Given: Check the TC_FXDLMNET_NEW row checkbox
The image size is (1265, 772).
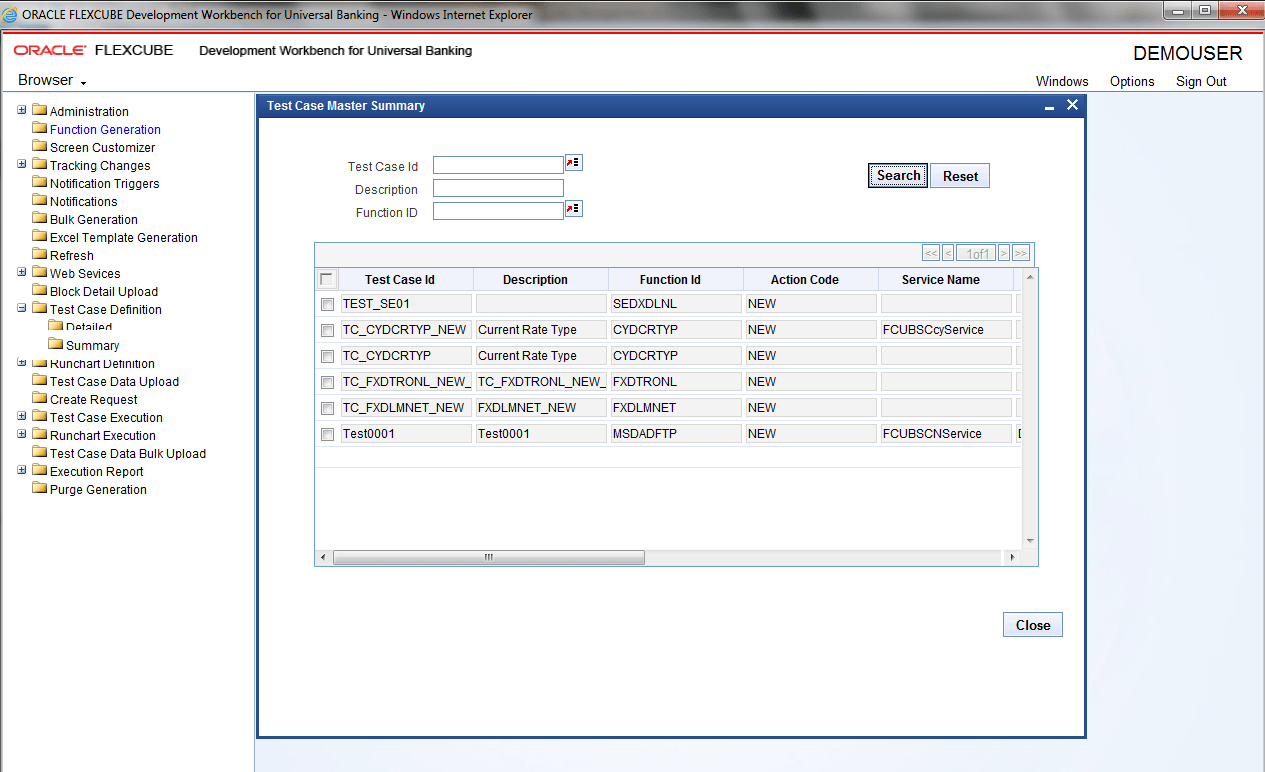Looking at the screenshot, I should 327,408.
